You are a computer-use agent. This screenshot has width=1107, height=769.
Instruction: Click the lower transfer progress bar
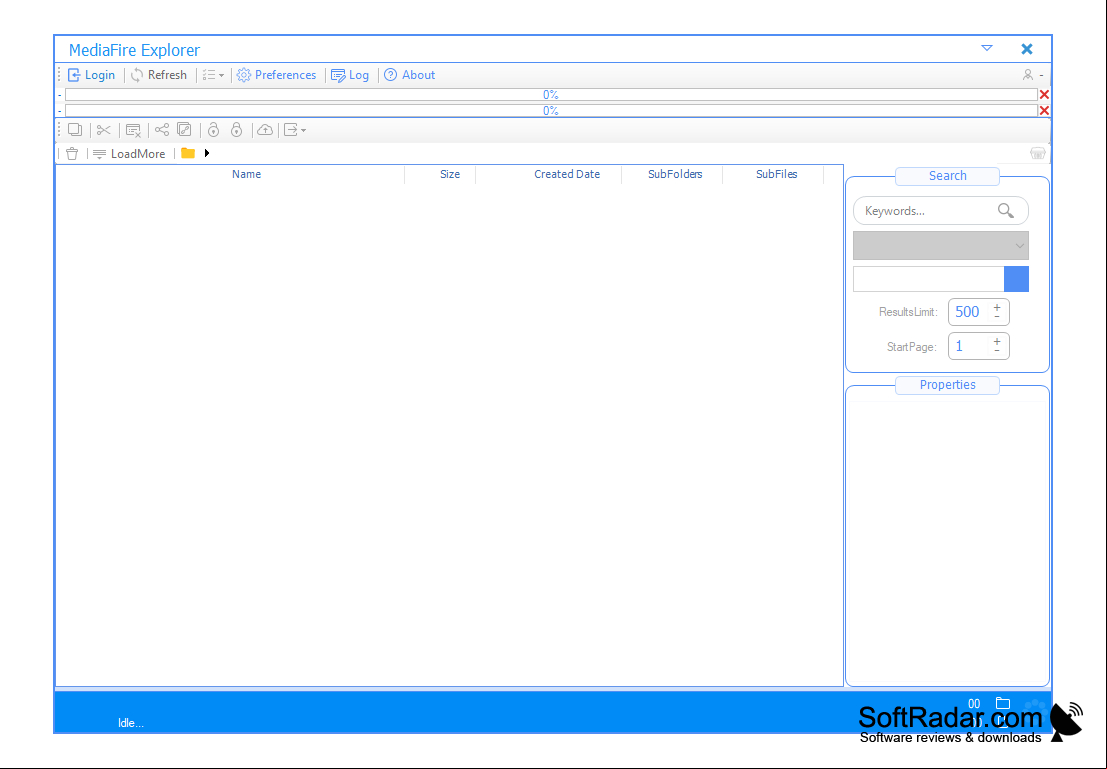click(x=551, y=111)
